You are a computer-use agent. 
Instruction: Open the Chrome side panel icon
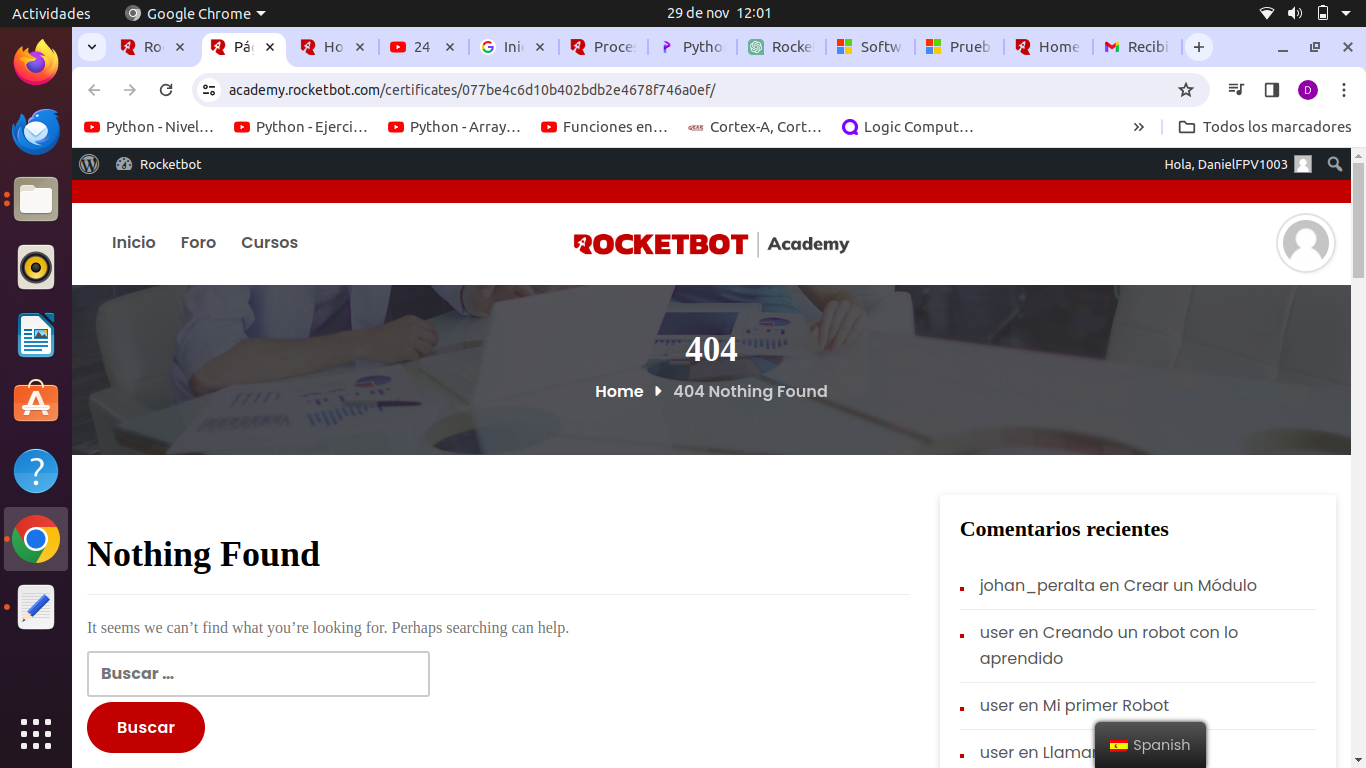[x=1271, y=90]
